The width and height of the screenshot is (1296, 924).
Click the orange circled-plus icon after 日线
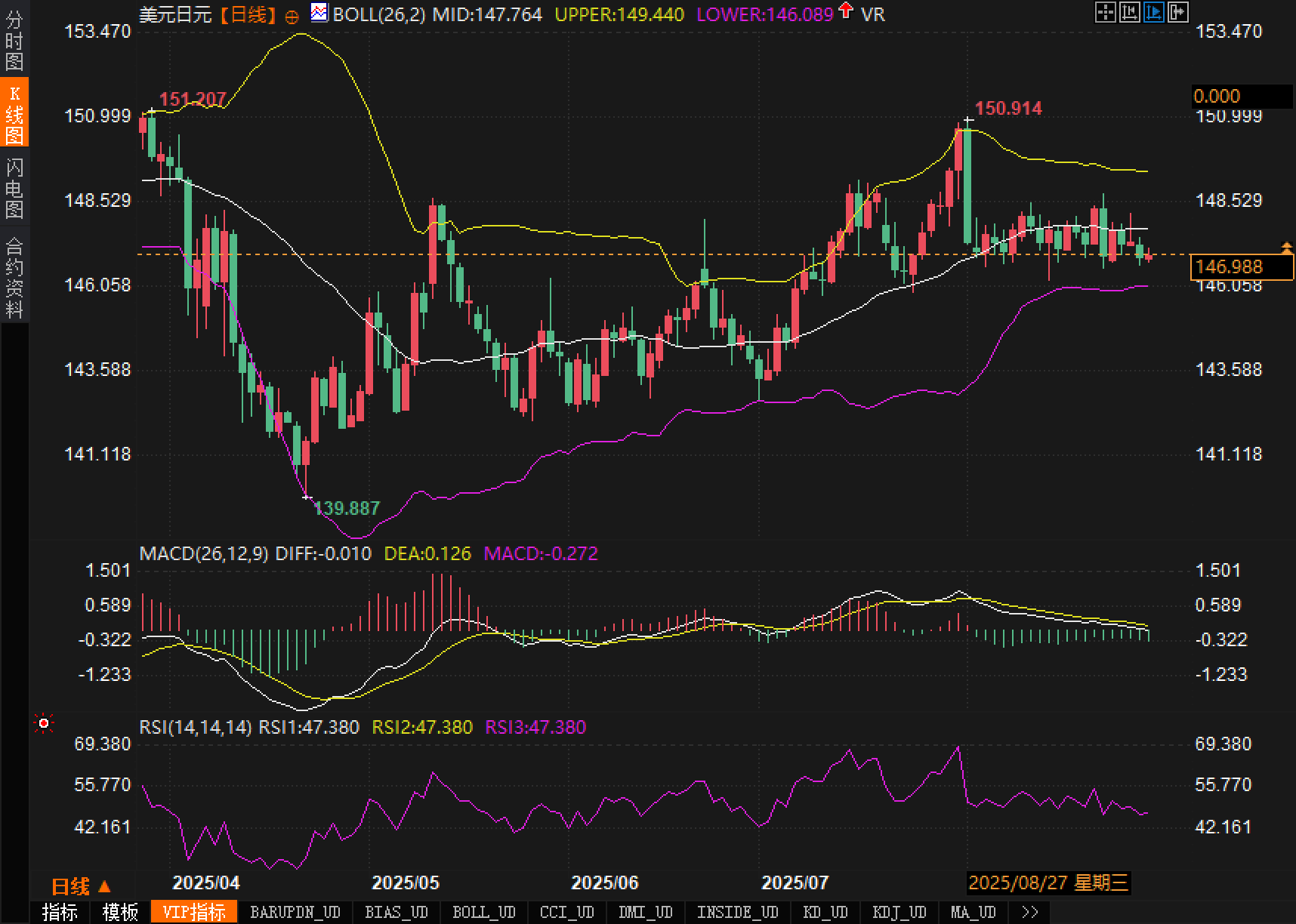tap(292, 17)
